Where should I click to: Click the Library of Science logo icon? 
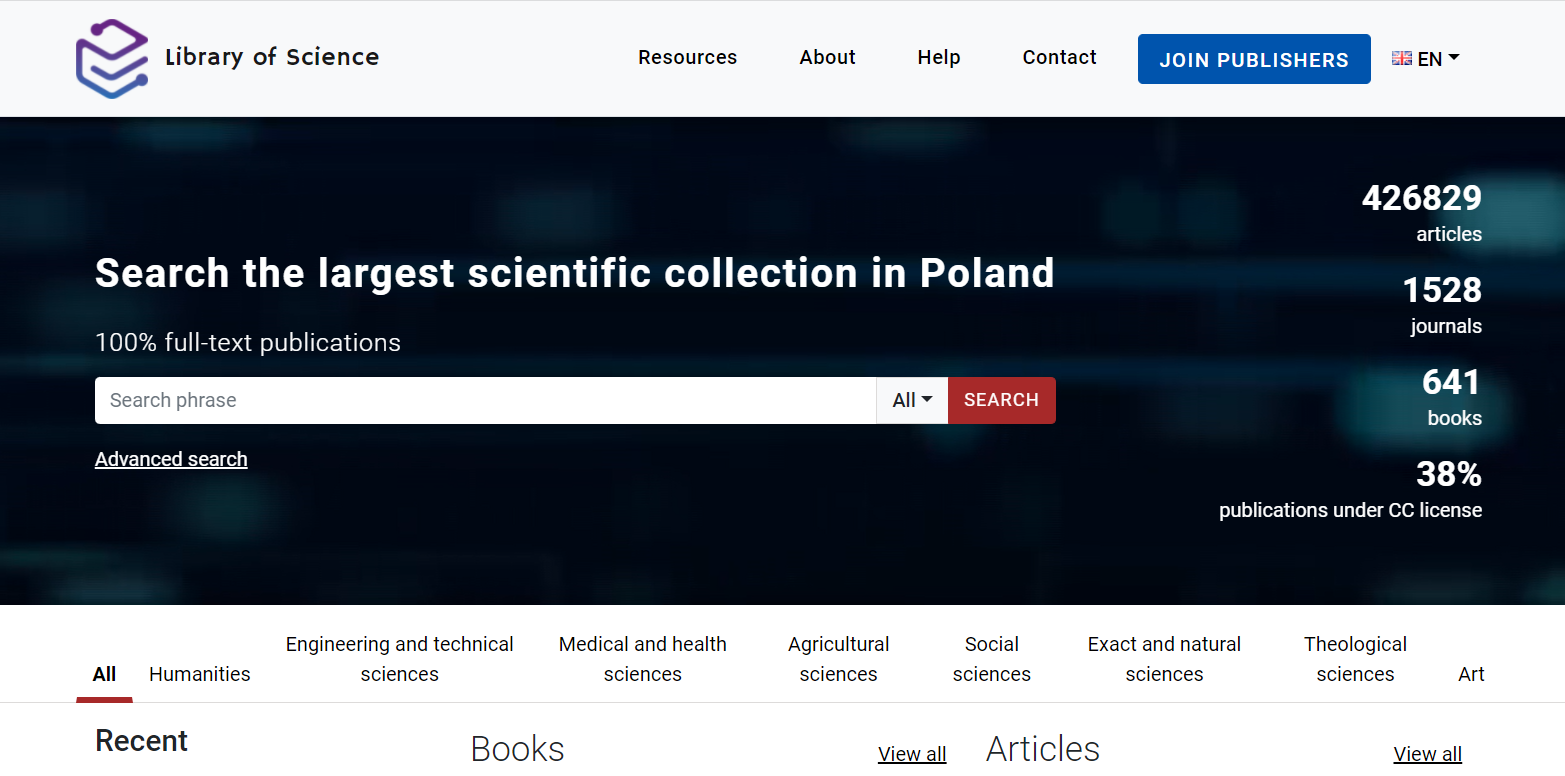113,58
